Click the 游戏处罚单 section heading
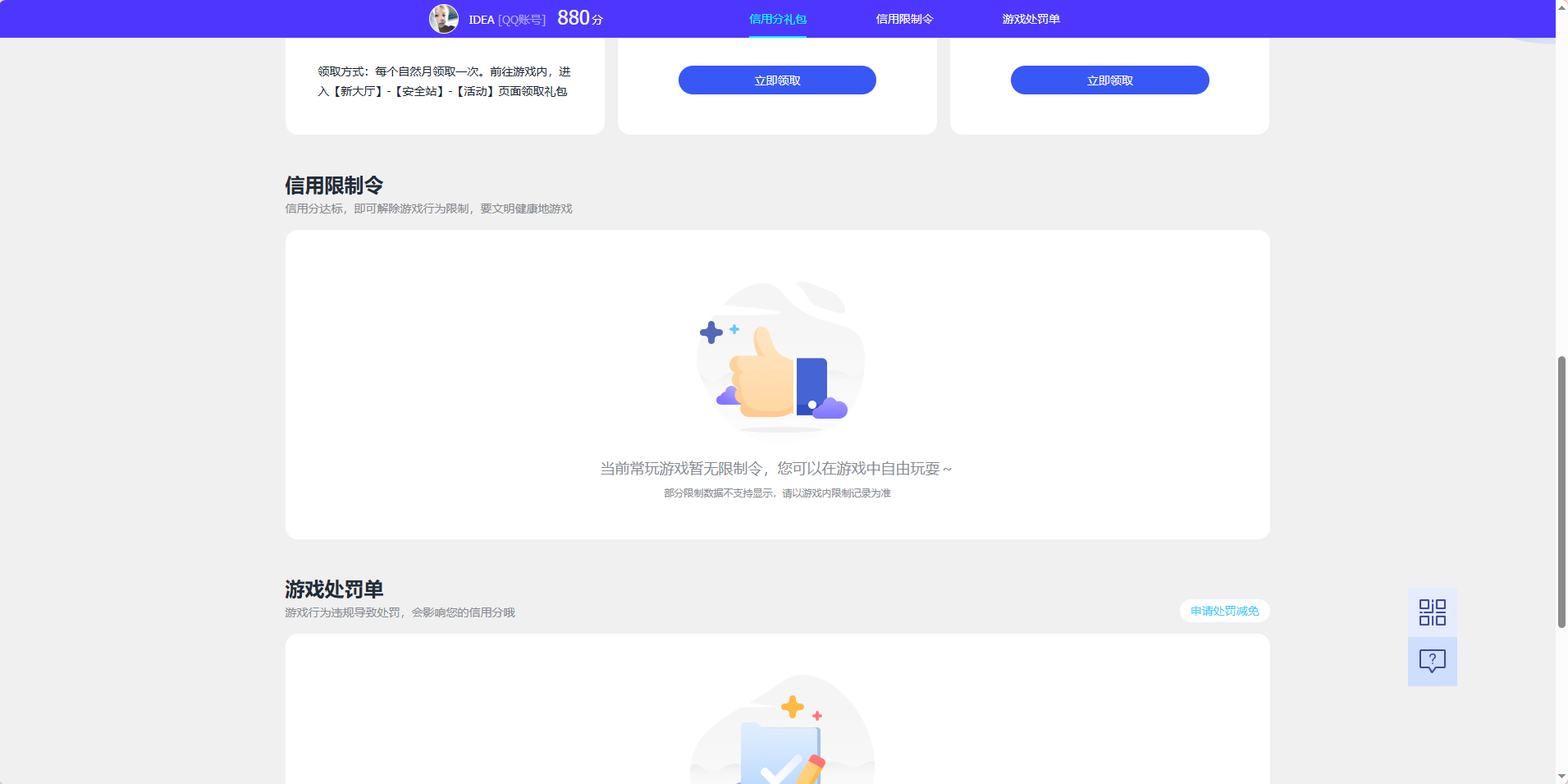 [x=333, y=589]
